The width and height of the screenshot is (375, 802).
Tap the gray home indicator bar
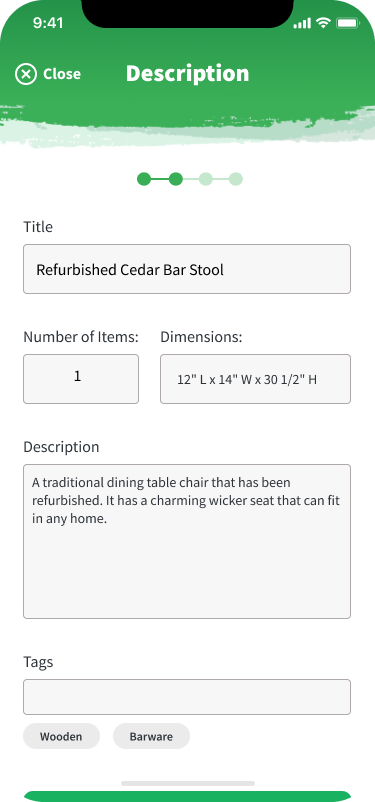[x=188, y=784]
